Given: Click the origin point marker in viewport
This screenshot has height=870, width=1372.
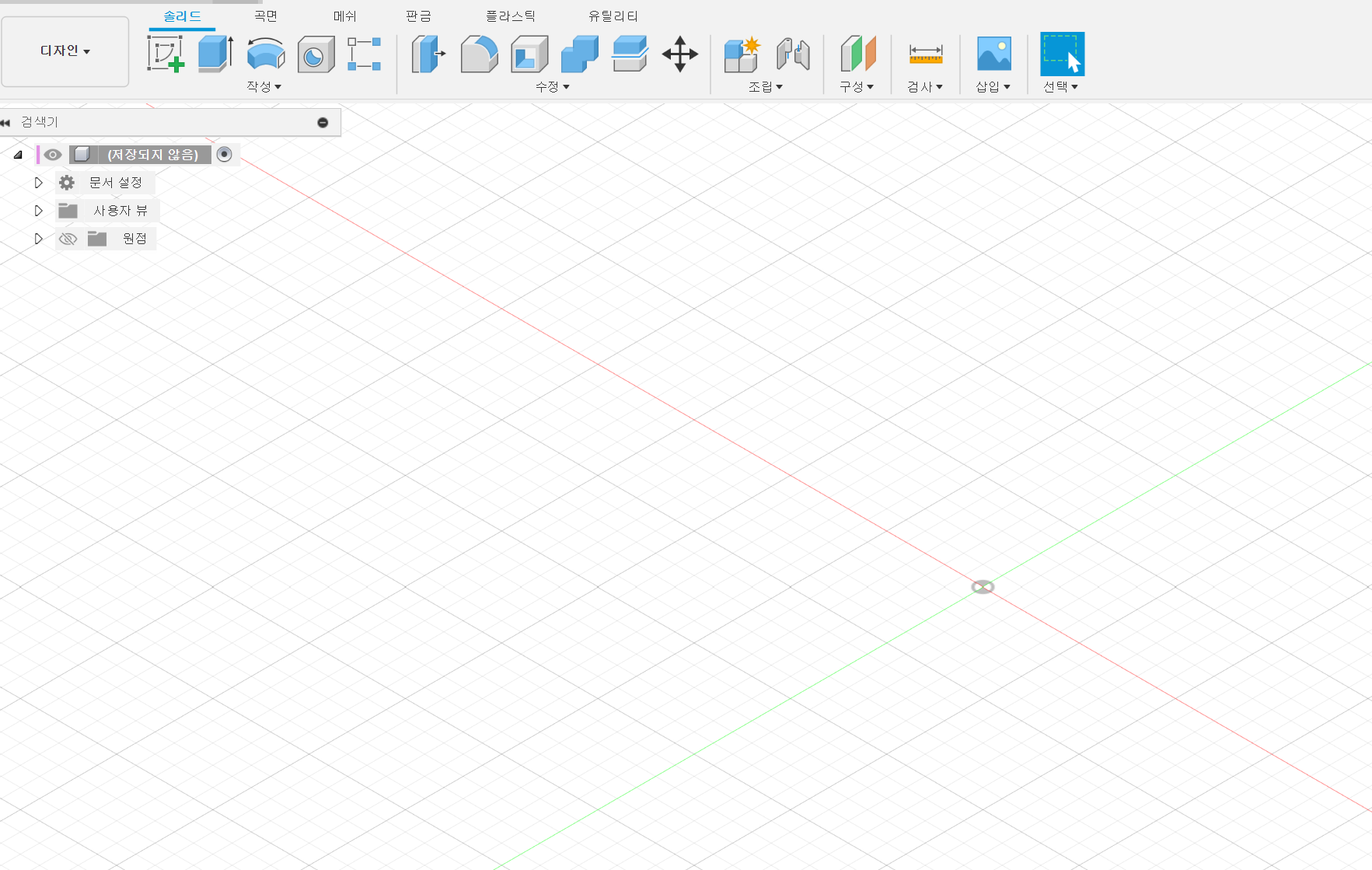Looking at the screenshot, I should tap(983, 587).
